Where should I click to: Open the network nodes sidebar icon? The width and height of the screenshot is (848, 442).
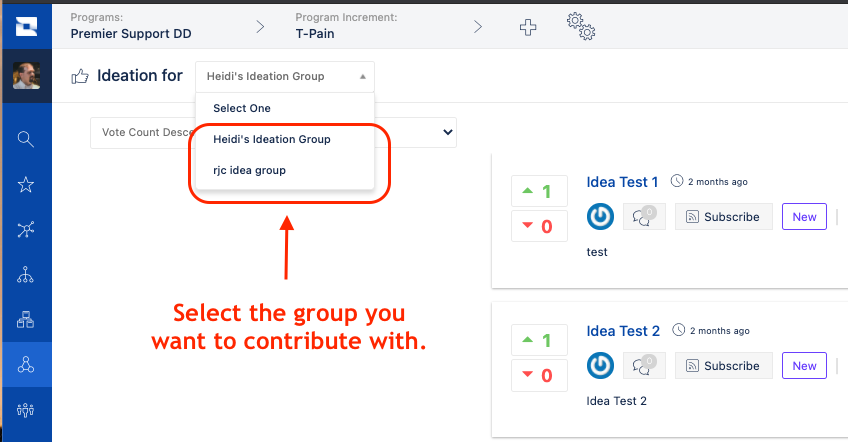[x=25, y=229]
